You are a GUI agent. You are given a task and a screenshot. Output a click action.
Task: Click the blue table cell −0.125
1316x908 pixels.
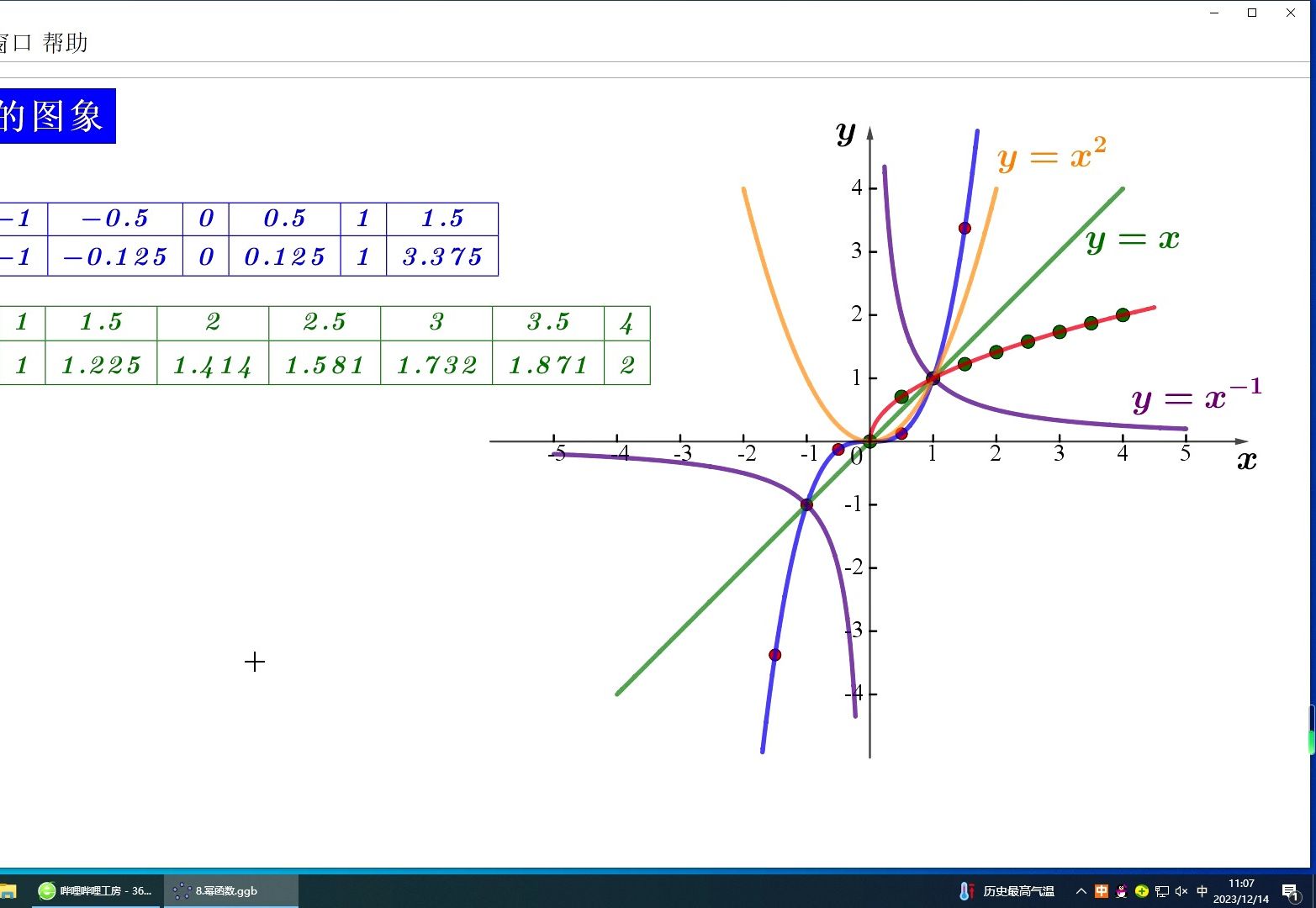click(115, 256)
